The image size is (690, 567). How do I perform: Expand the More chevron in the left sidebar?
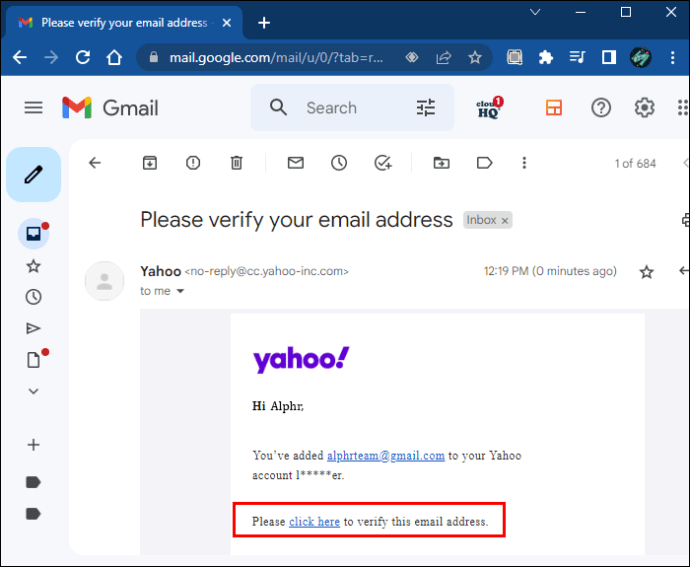pyautogui.click(x=33, y=391)
